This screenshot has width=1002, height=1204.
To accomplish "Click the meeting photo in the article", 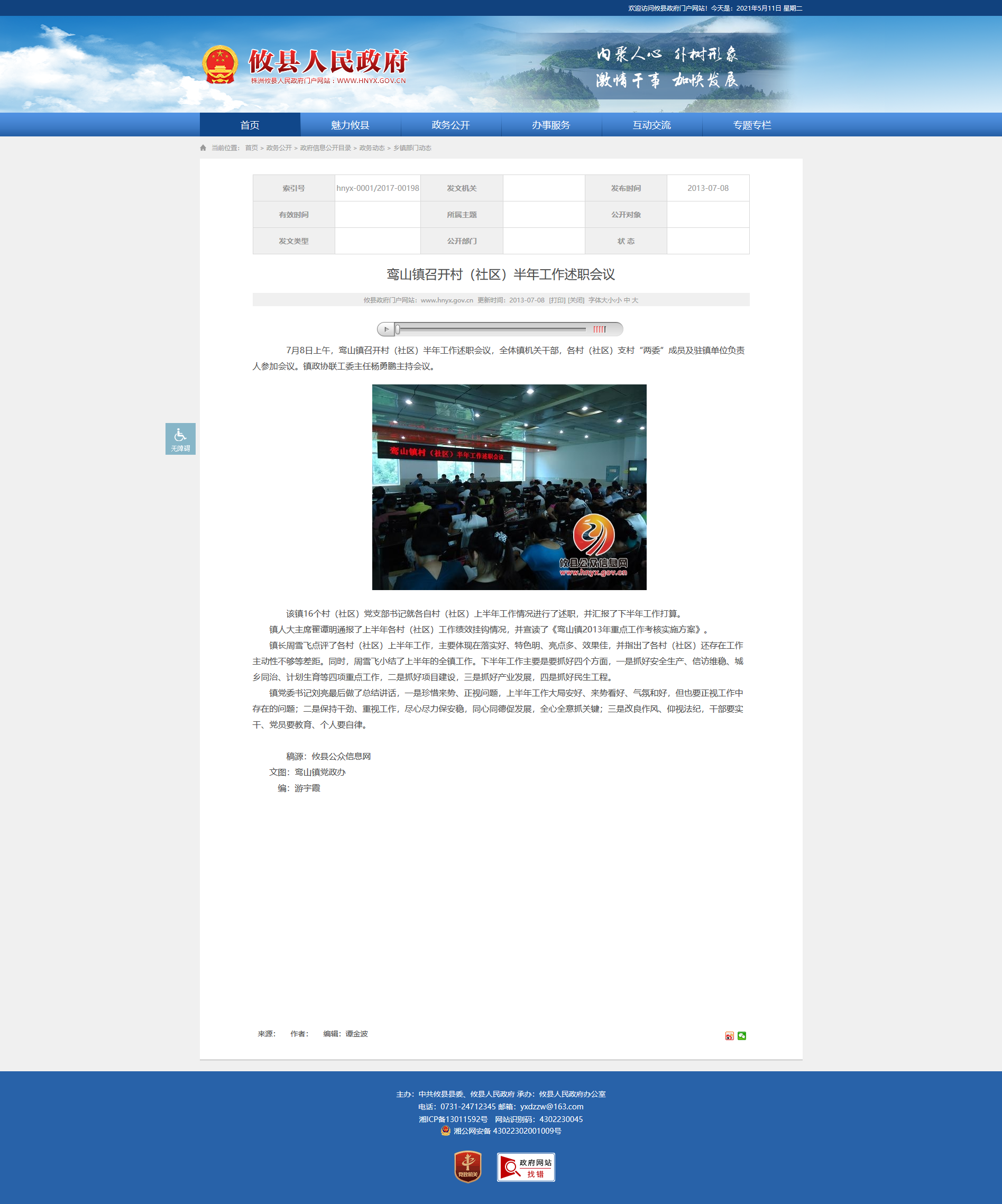I will (509, 487).
